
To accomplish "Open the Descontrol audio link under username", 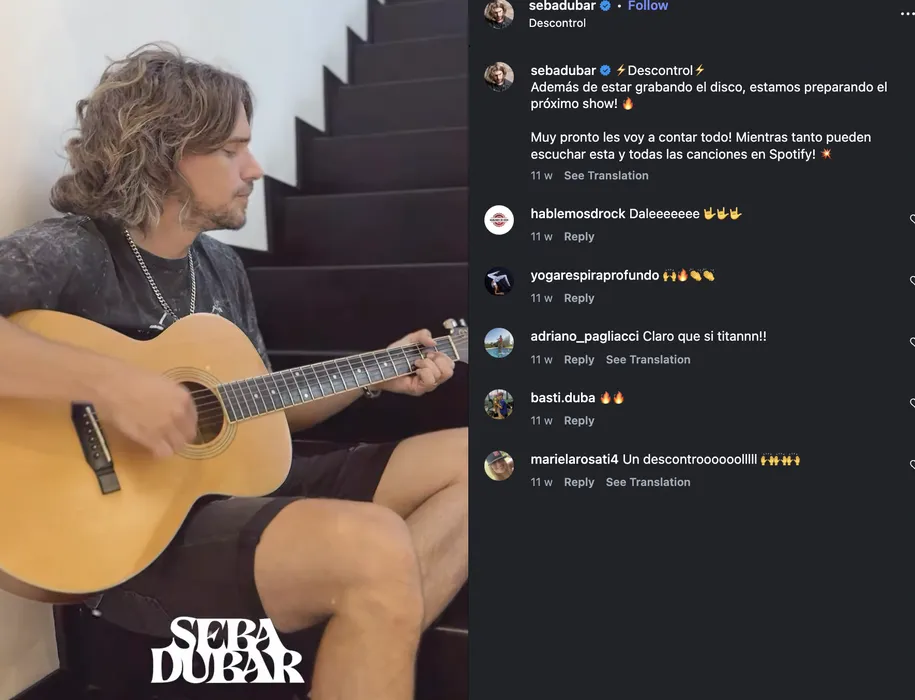I will coord(557,23).
